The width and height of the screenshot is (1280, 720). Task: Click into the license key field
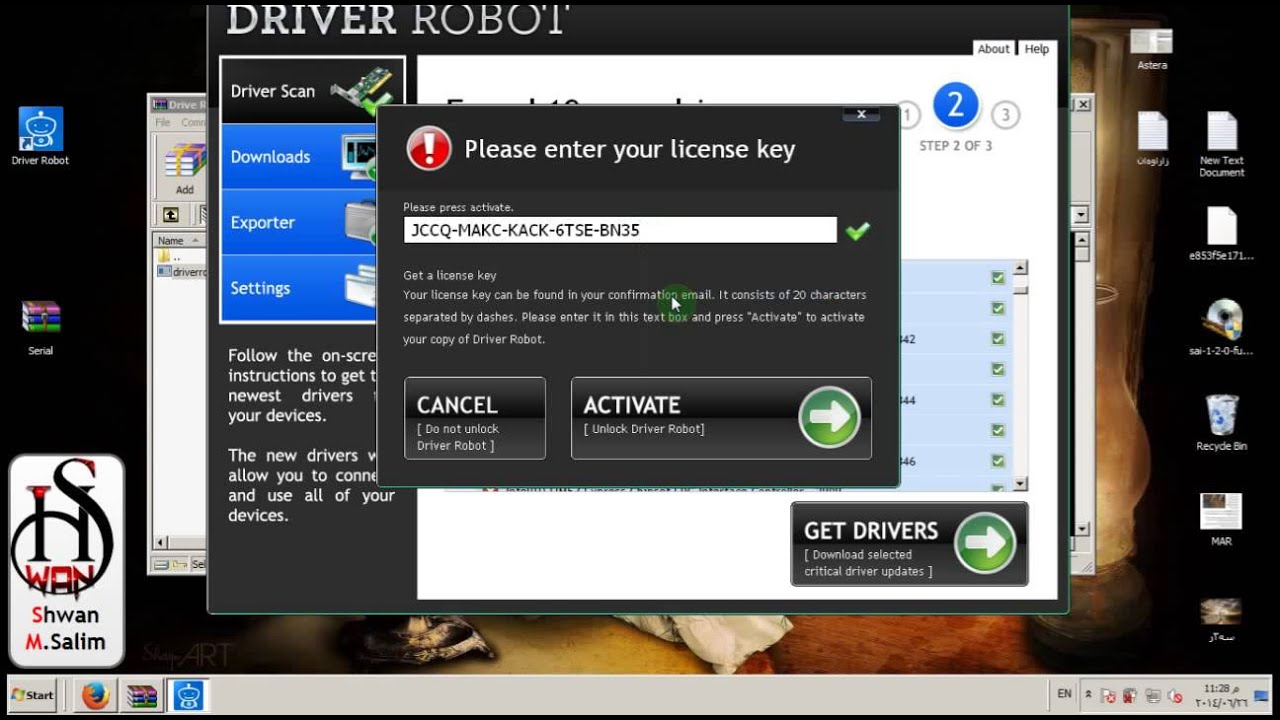(620, 230)
